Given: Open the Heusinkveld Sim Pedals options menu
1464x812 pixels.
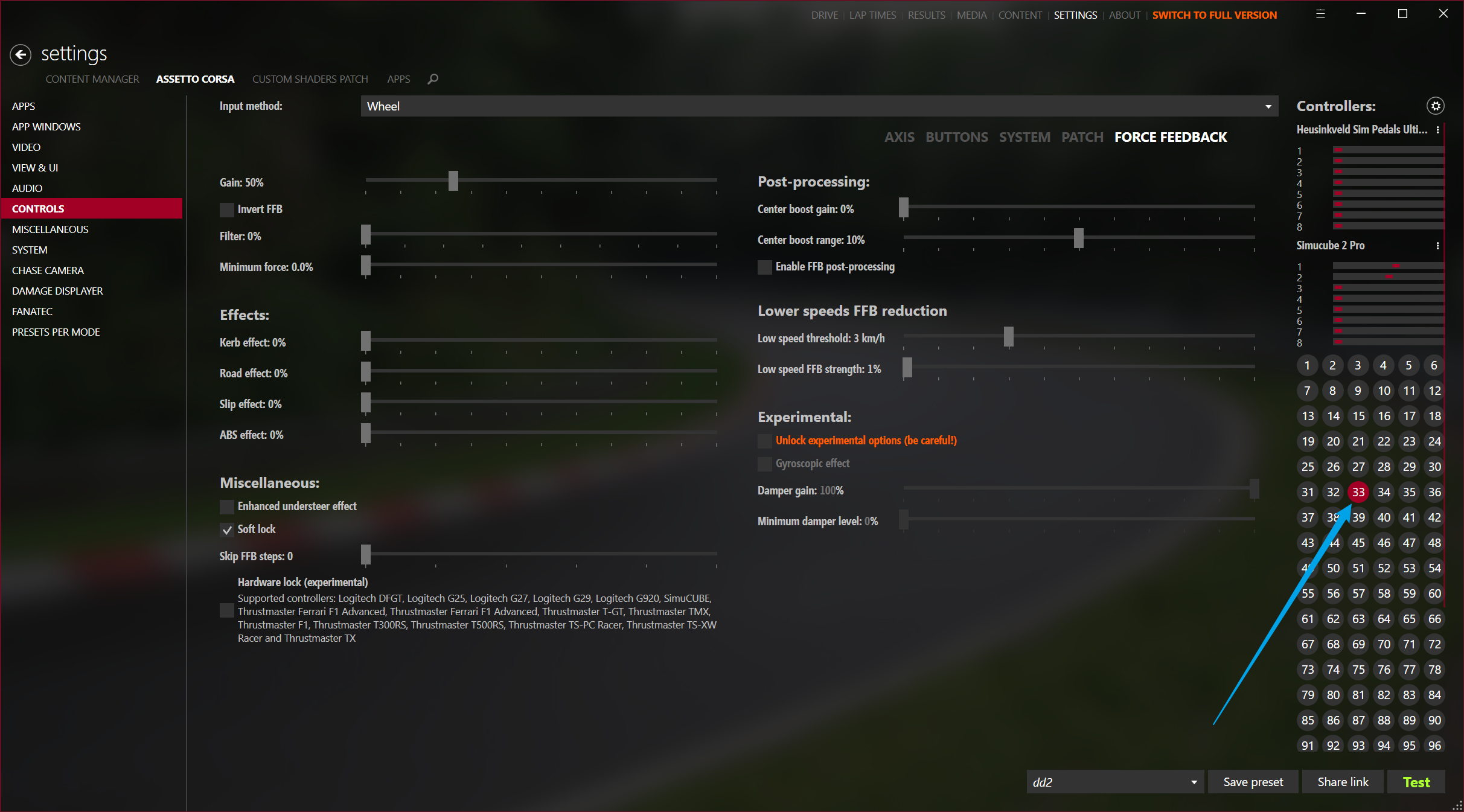Looking at the screenshot, I should click(x=1437, y=130).
